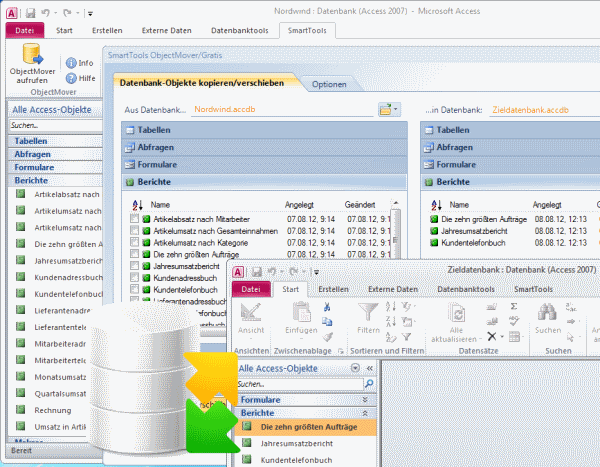
Task: Click the Suchen search field in the Nordwind pane
Action: [x=55, y=126]
